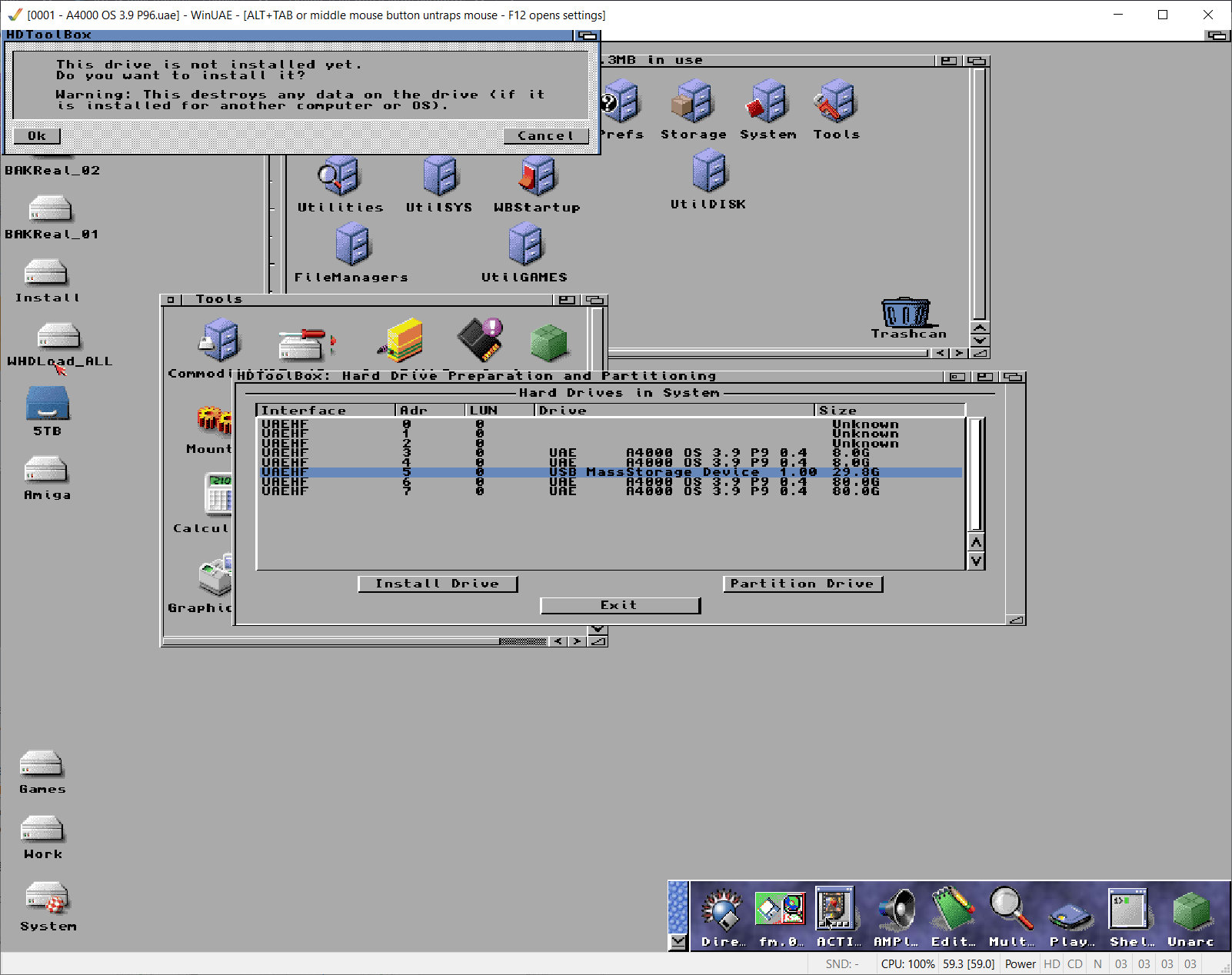The height and width of the screenshot is (975, 1232).
Task: Exit the HDToolBox window
Action: tap(620, 606)
